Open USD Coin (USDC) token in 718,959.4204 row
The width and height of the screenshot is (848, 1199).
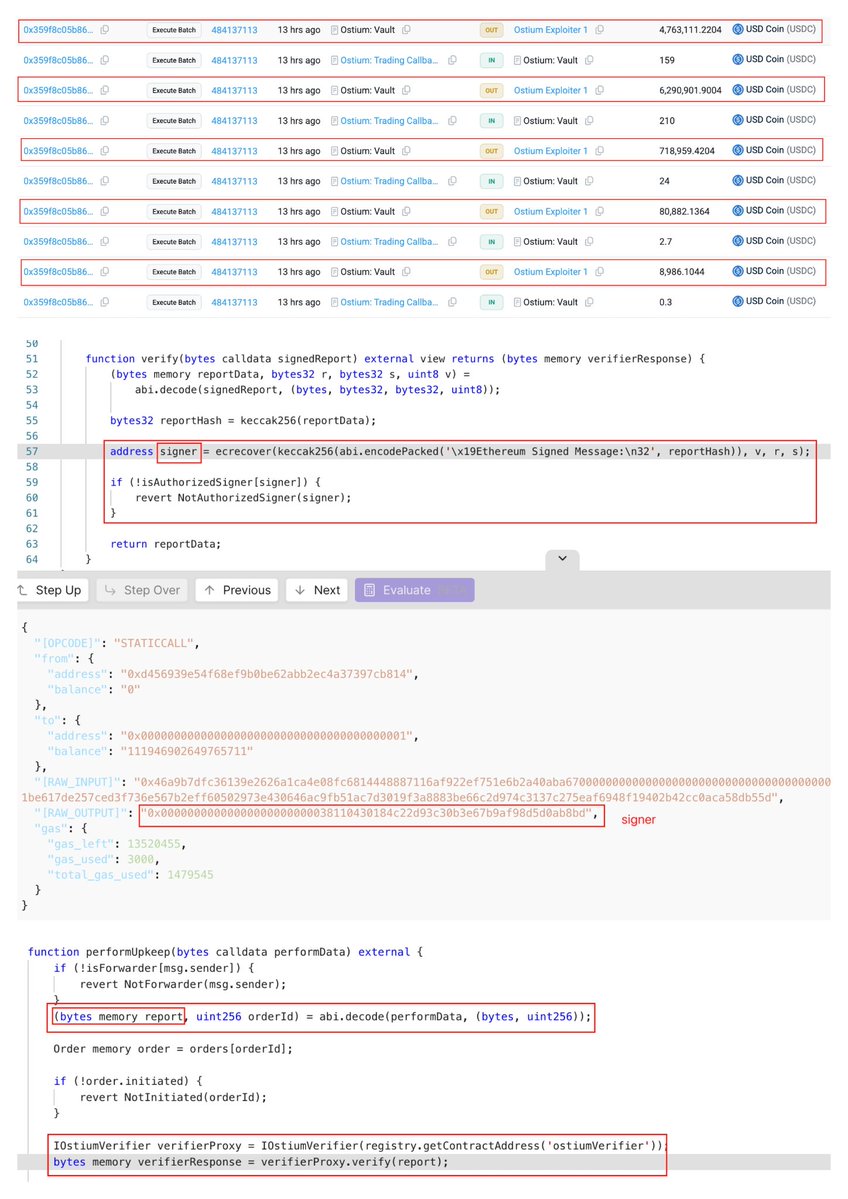coord(781,150)
